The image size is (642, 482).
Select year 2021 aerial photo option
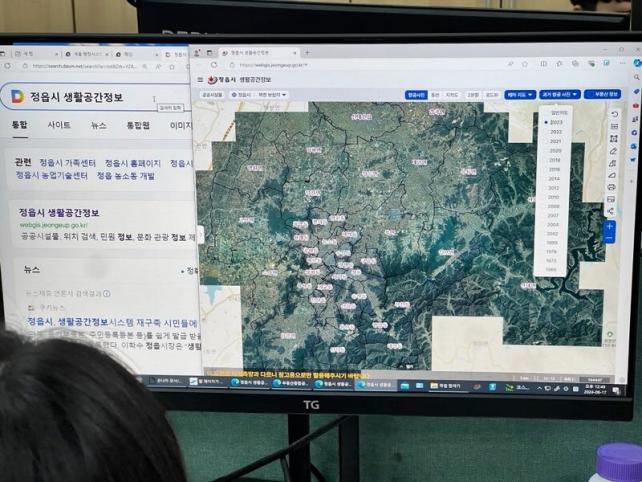click(x=555, y=141)
